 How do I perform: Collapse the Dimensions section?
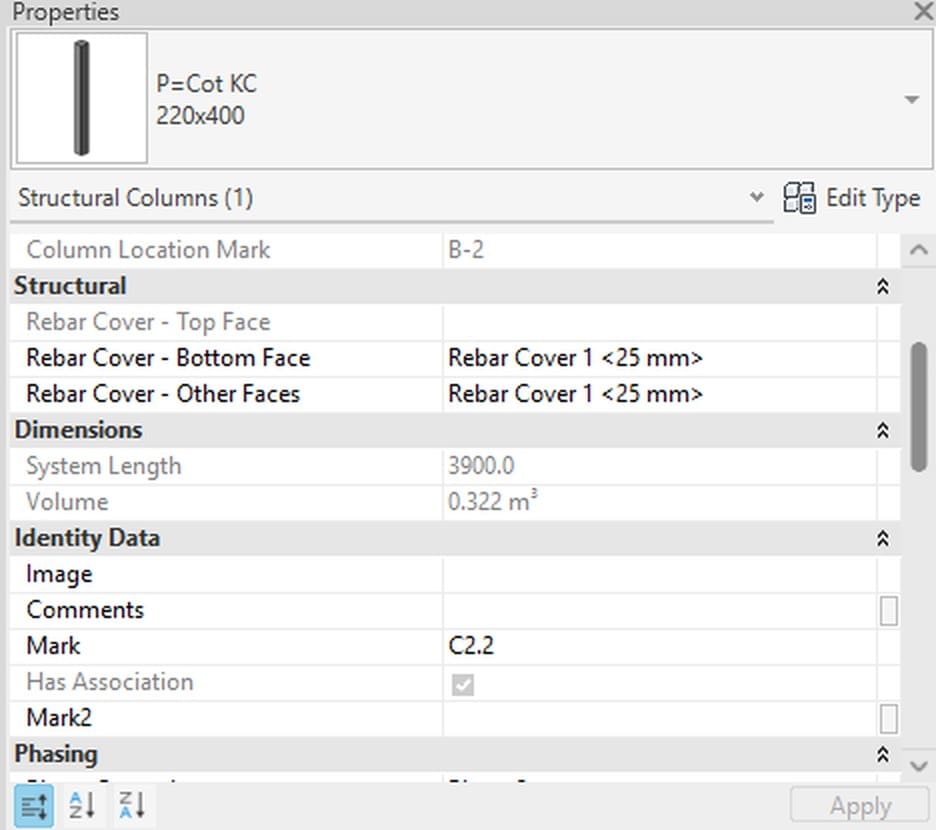point(883,431)
